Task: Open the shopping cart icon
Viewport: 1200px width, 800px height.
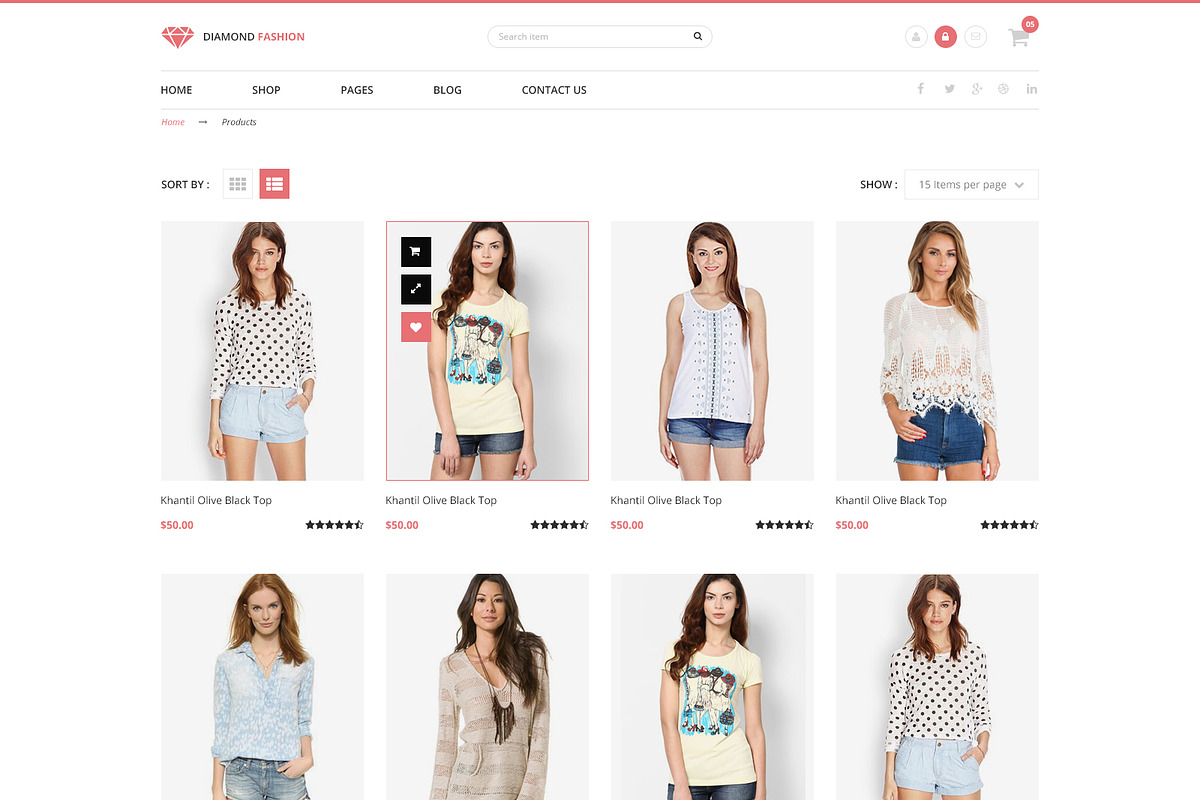Action: [1019, 38]
